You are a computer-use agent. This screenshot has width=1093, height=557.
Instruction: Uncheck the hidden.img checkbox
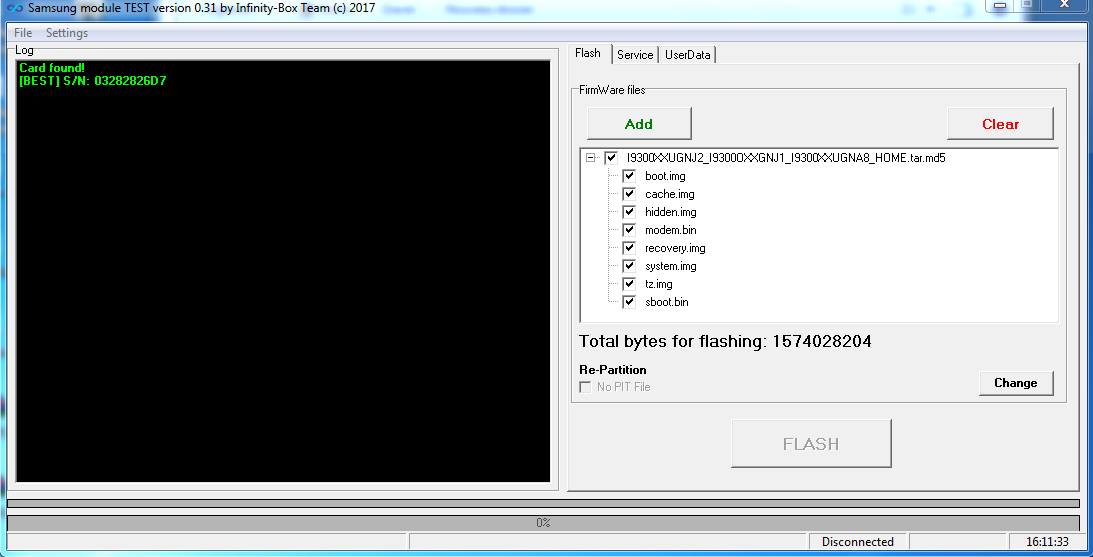[x=629, y=212]
